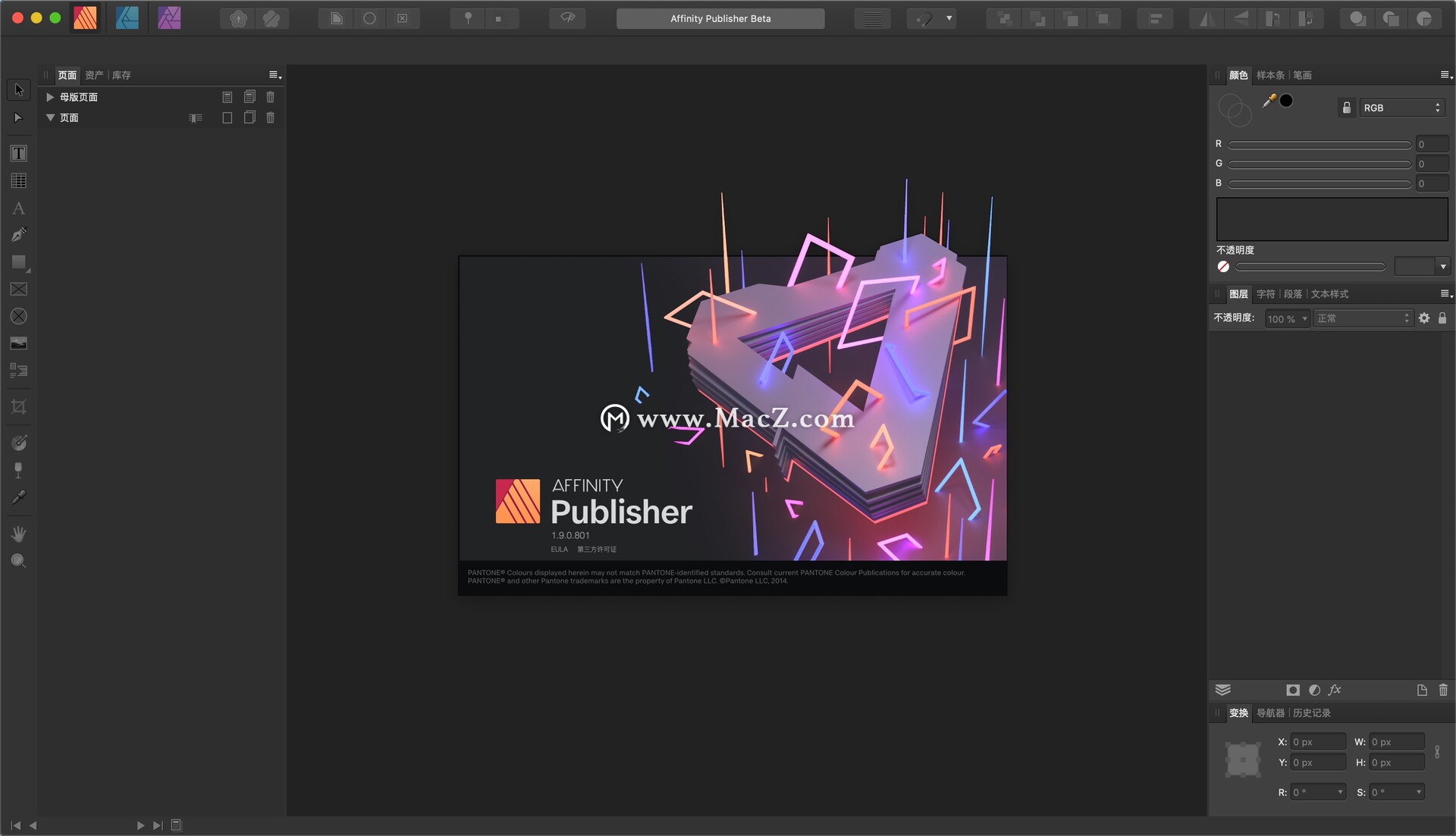1456x836 pixels.
Task: Switch to the 库存 tab
Action: click(x=121, y=75)
